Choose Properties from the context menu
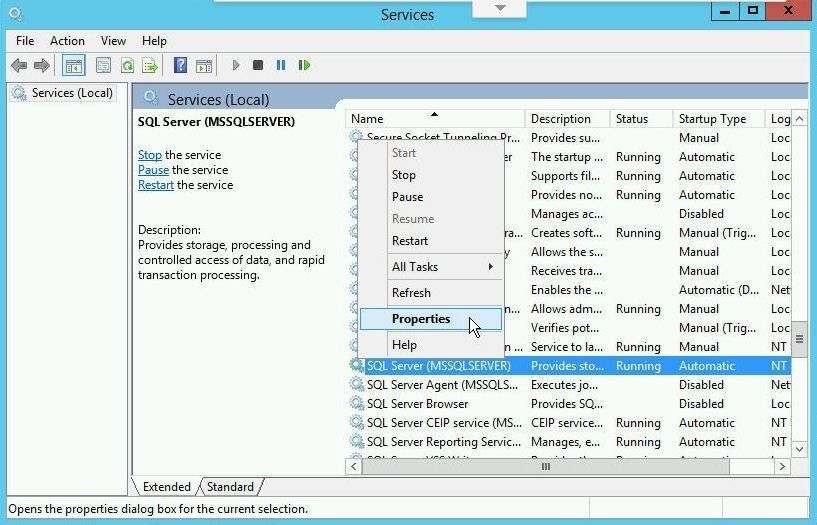Image resolution: width=817 pixels, height=525 pixels. tap(421, 319)
